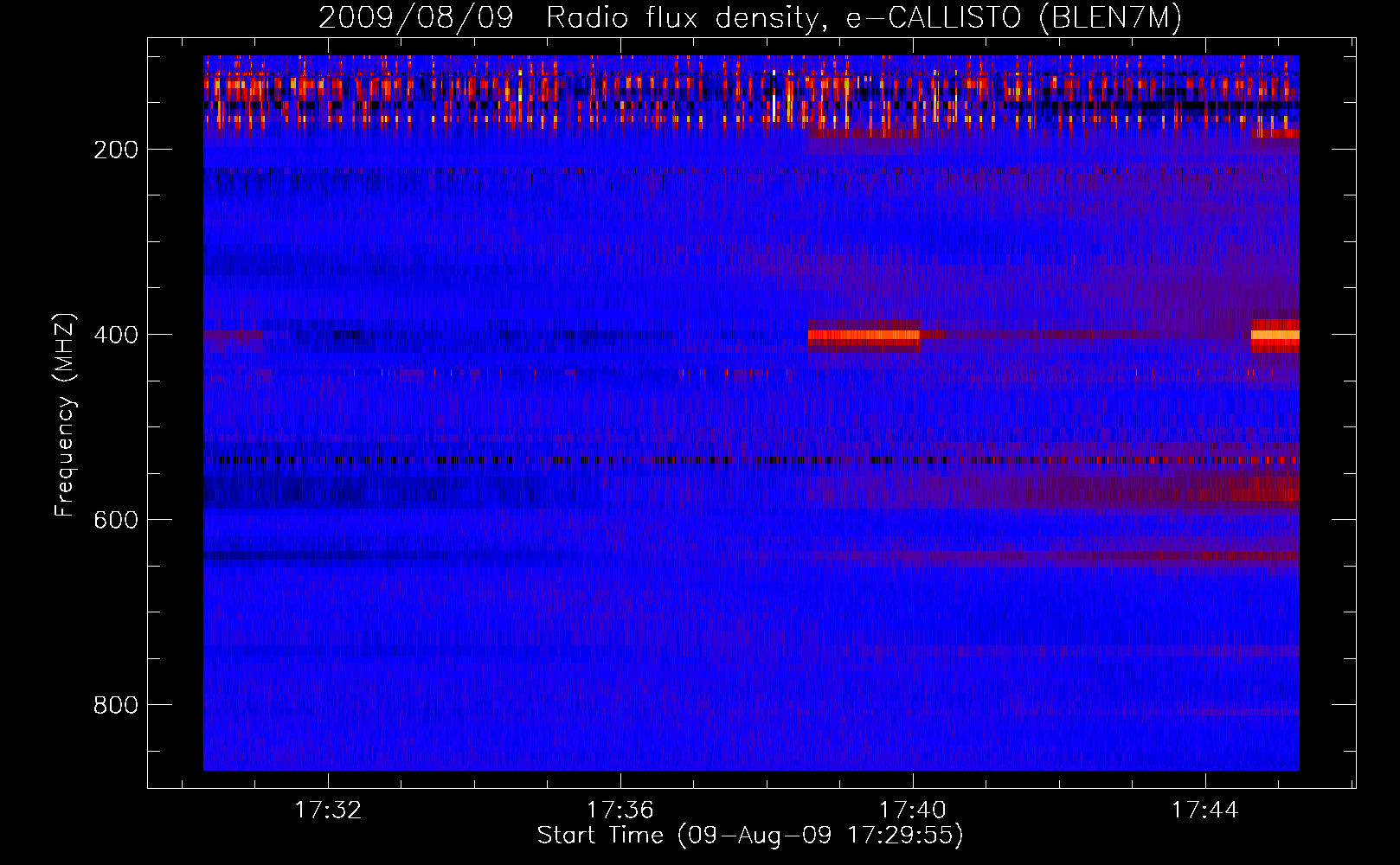Click the date '2009/08/09' in the title
1400x865 pixels.
415,17
